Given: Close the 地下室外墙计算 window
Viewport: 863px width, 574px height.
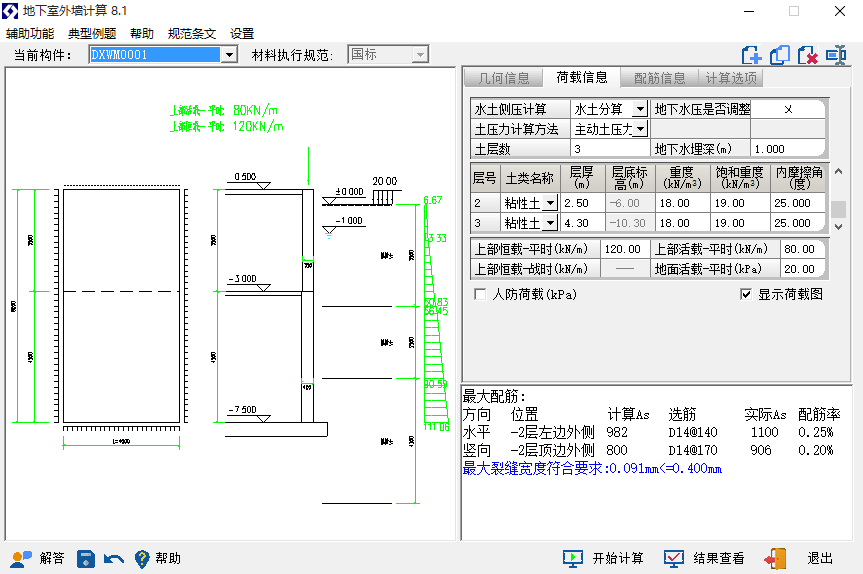Looking at the screenshot, I should click(x=840, y=11).
